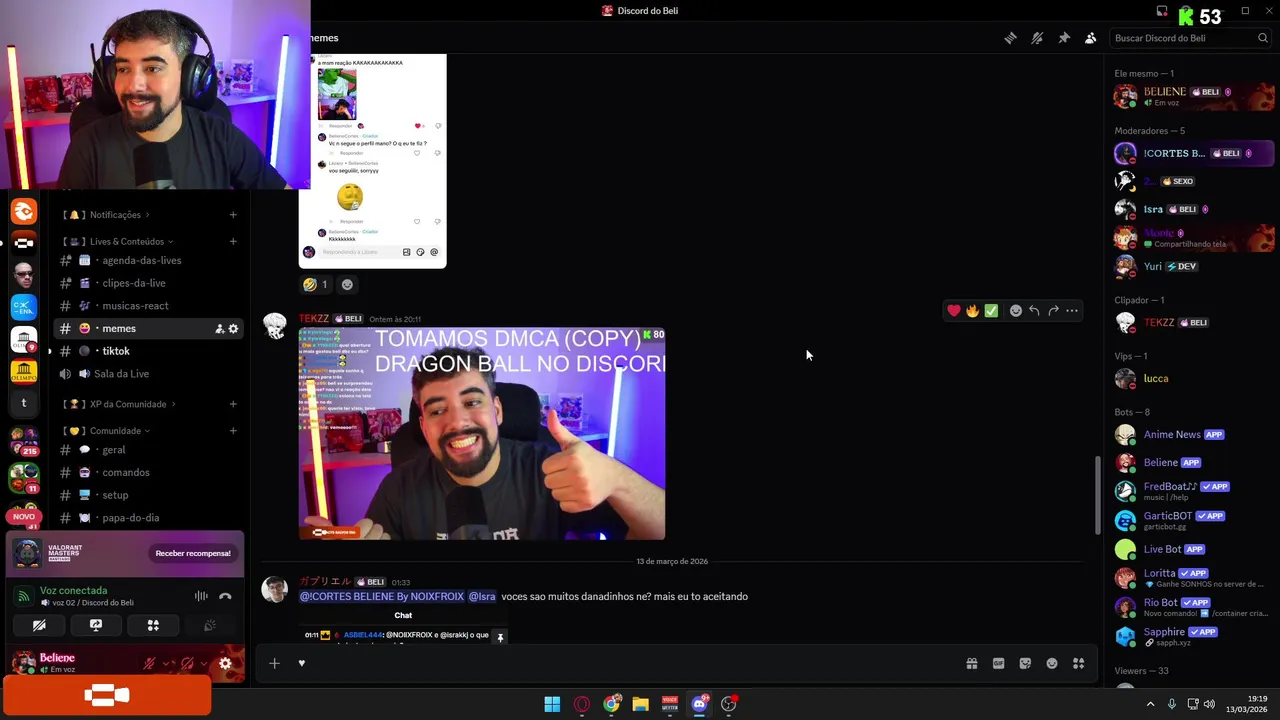Screen dimensions: 1280x720
Task: Open volume control in system tray
Action: click(x=1209, y=704)
